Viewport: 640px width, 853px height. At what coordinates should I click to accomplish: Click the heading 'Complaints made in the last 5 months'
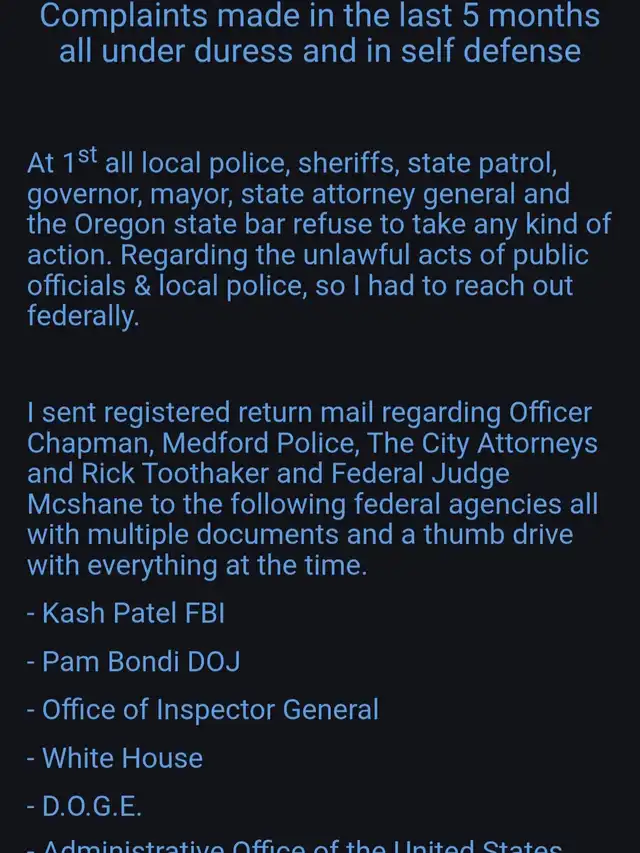tap(320, 16)
